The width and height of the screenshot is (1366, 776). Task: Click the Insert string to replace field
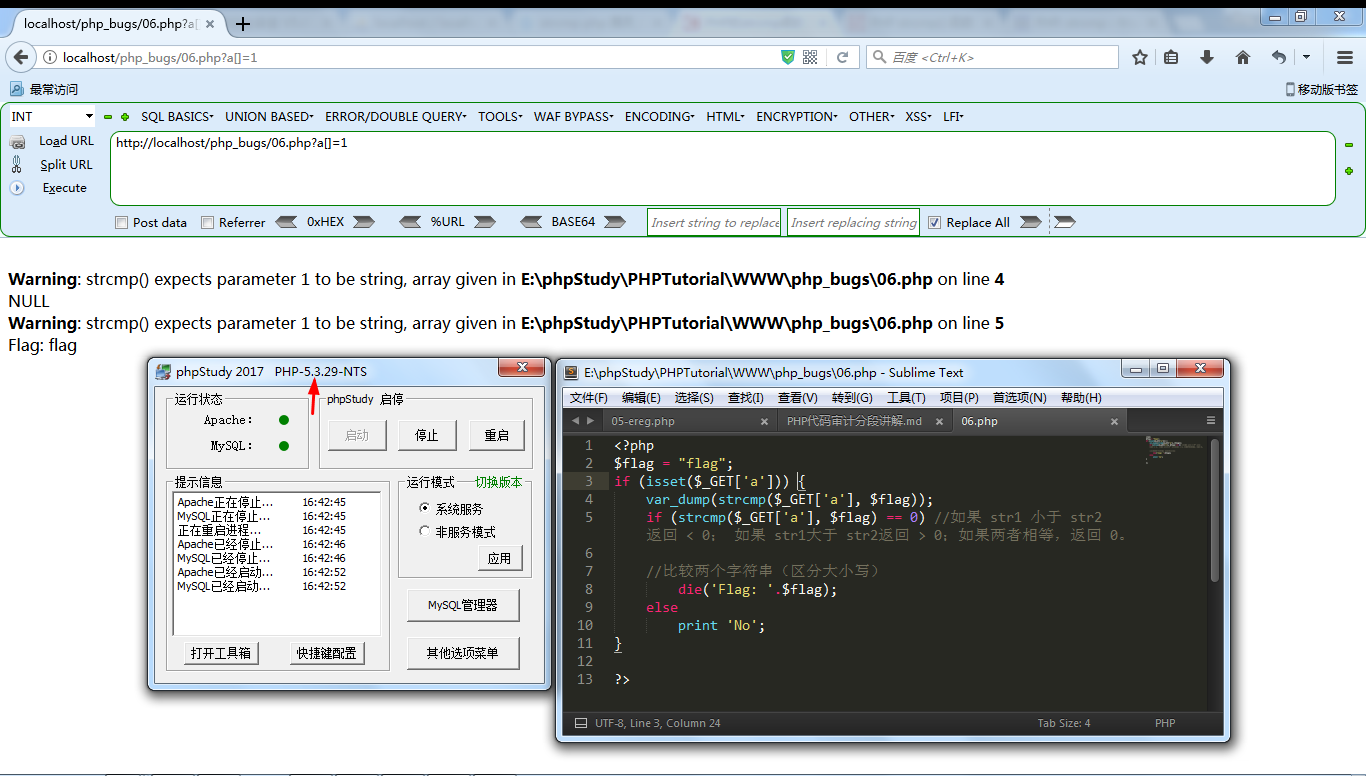coord(714,223)
